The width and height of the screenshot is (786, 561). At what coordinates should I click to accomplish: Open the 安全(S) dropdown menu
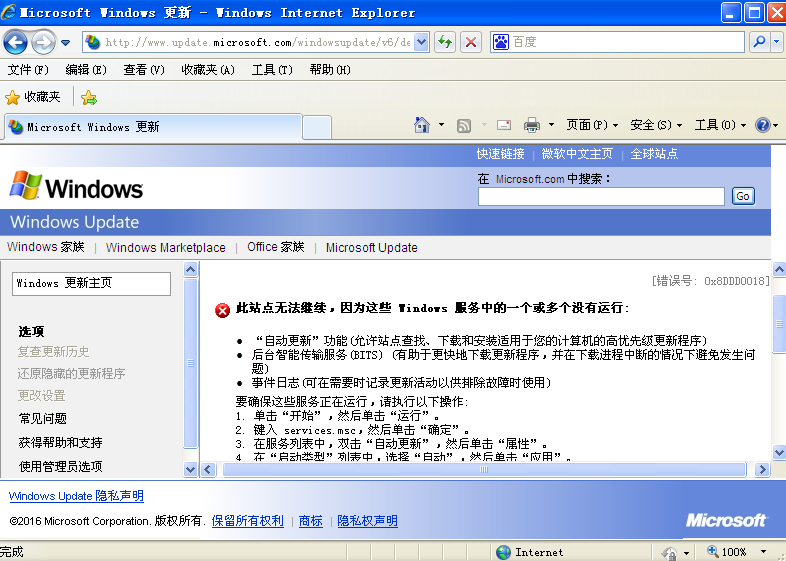(656, 125)
